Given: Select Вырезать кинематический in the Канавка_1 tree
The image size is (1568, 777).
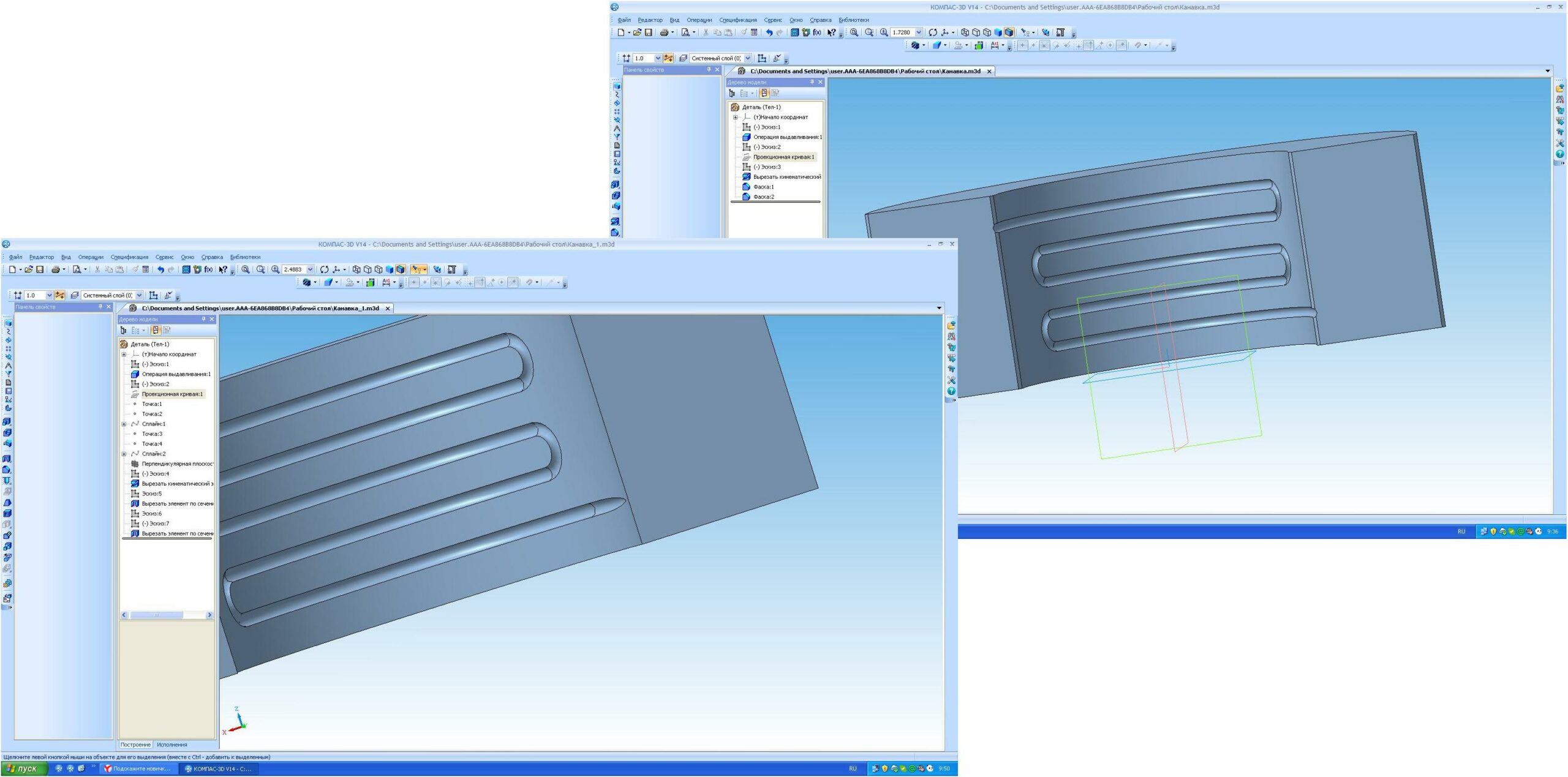Looking at the screenshot, I should click(173, 484).
